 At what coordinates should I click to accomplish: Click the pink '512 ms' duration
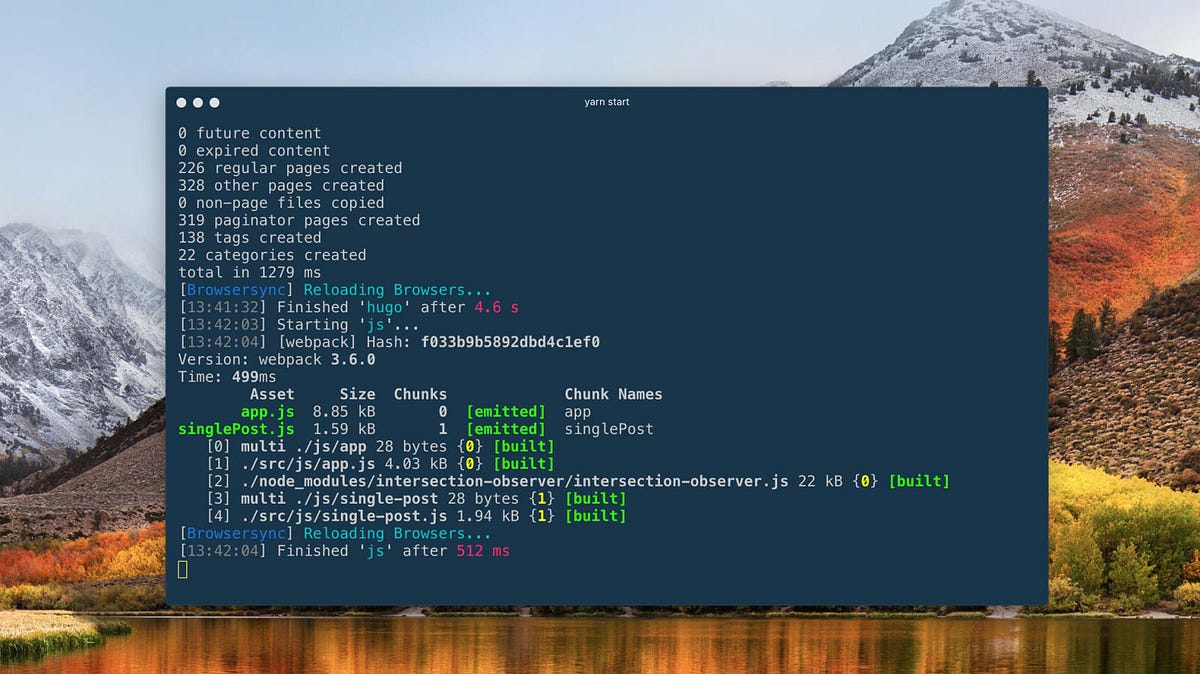pyautogui.click(x=483, y=551)
